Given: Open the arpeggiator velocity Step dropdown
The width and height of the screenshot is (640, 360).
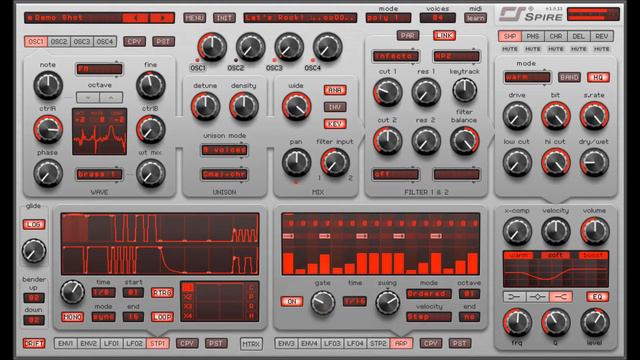Looking at the screenshot, I should click(x=429, y=317).
